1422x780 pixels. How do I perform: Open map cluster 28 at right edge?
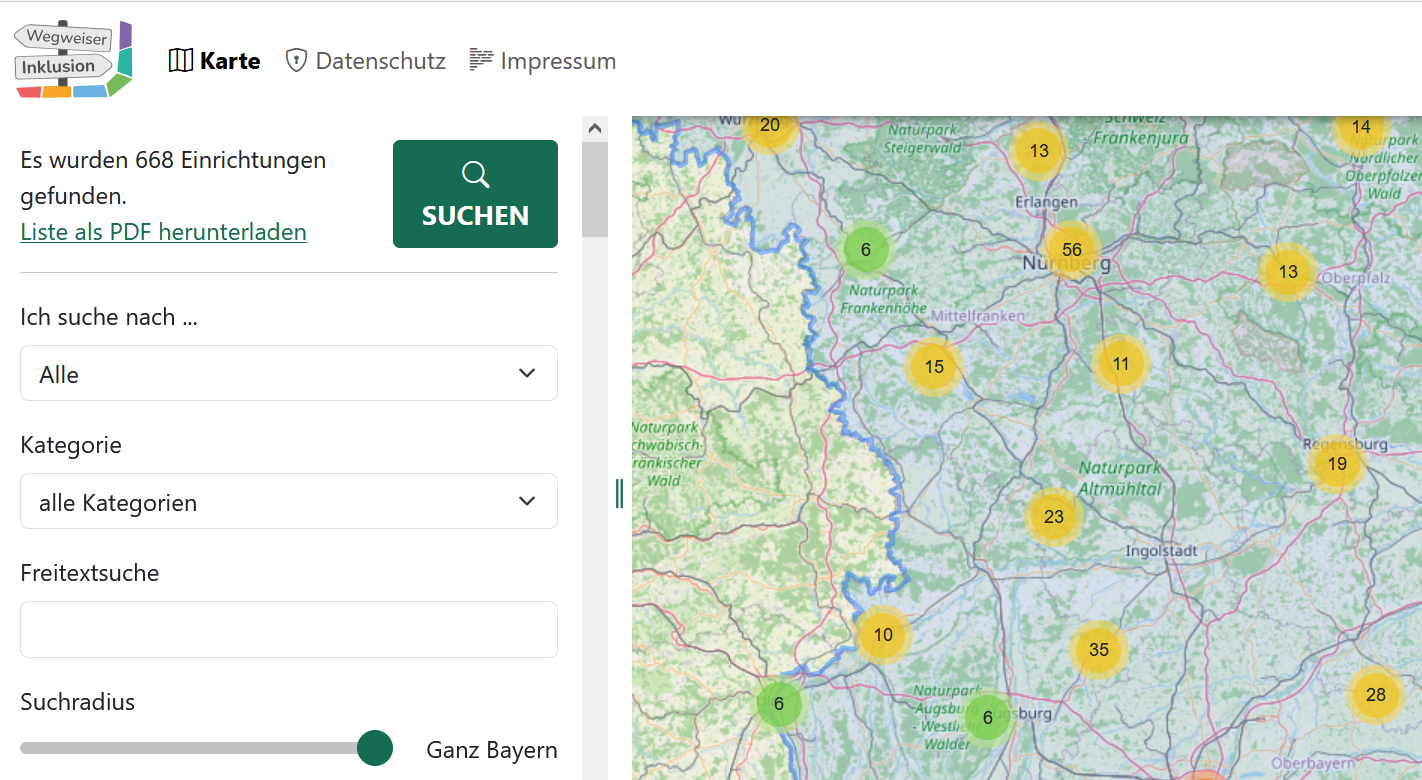[x=1375, y=695]
